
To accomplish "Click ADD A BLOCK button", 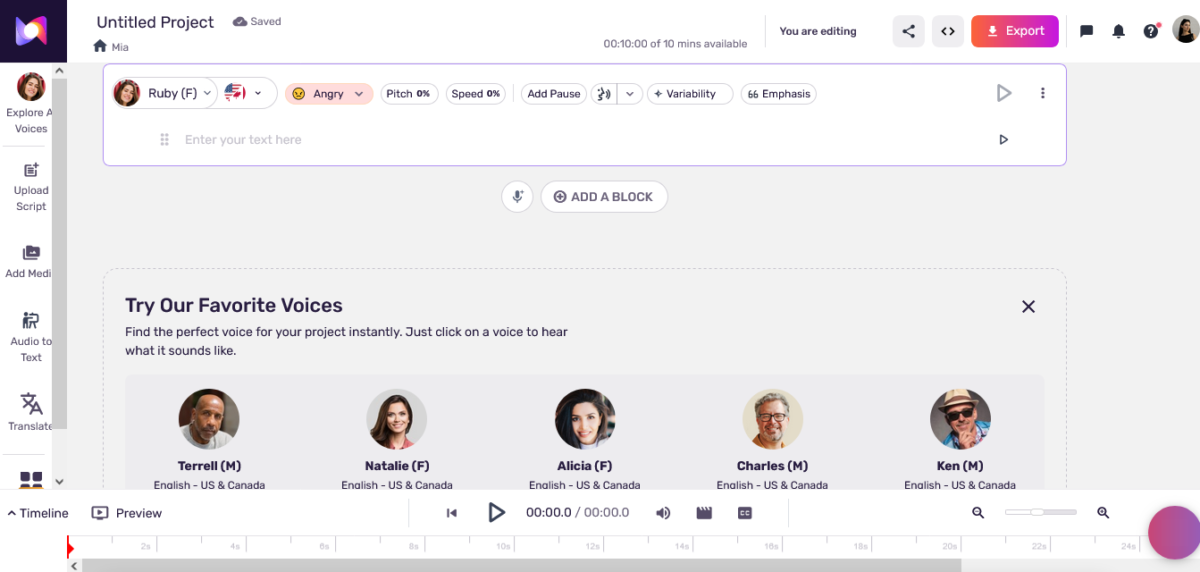I will (x=603, y=197).
